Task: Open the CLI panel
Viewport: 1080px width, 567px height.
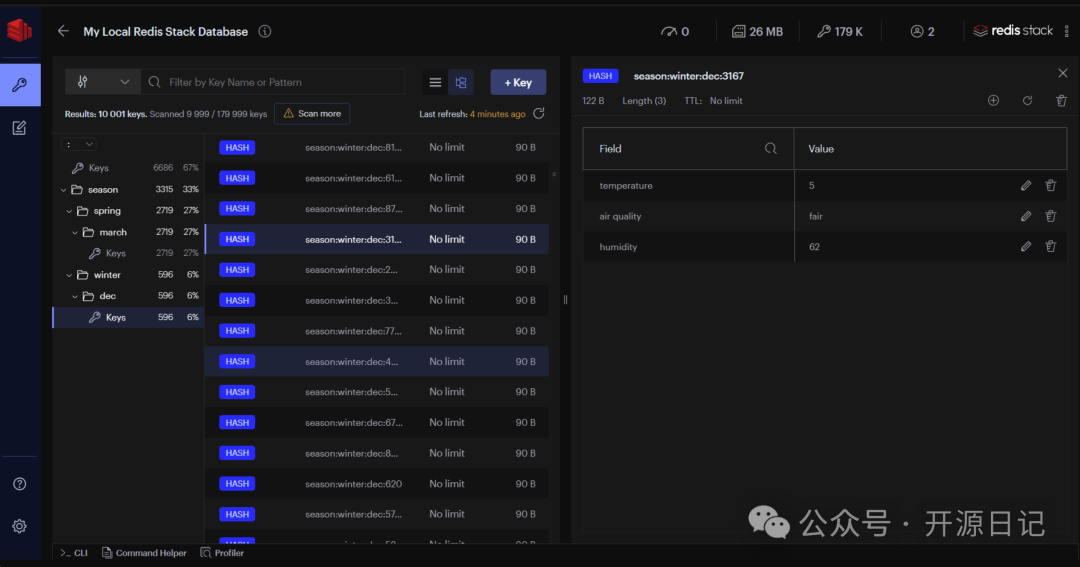Action: 74,553
